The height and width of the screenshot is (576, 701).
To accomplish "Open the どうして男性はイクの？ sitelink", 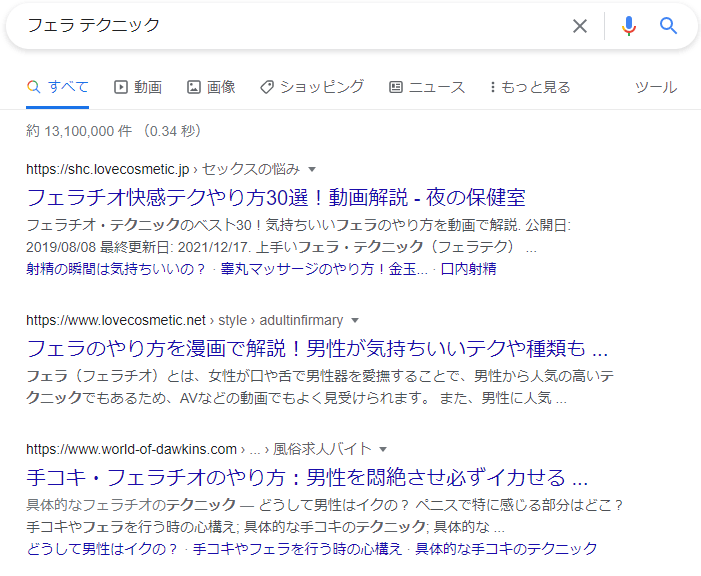I will [x=102, y=548].
